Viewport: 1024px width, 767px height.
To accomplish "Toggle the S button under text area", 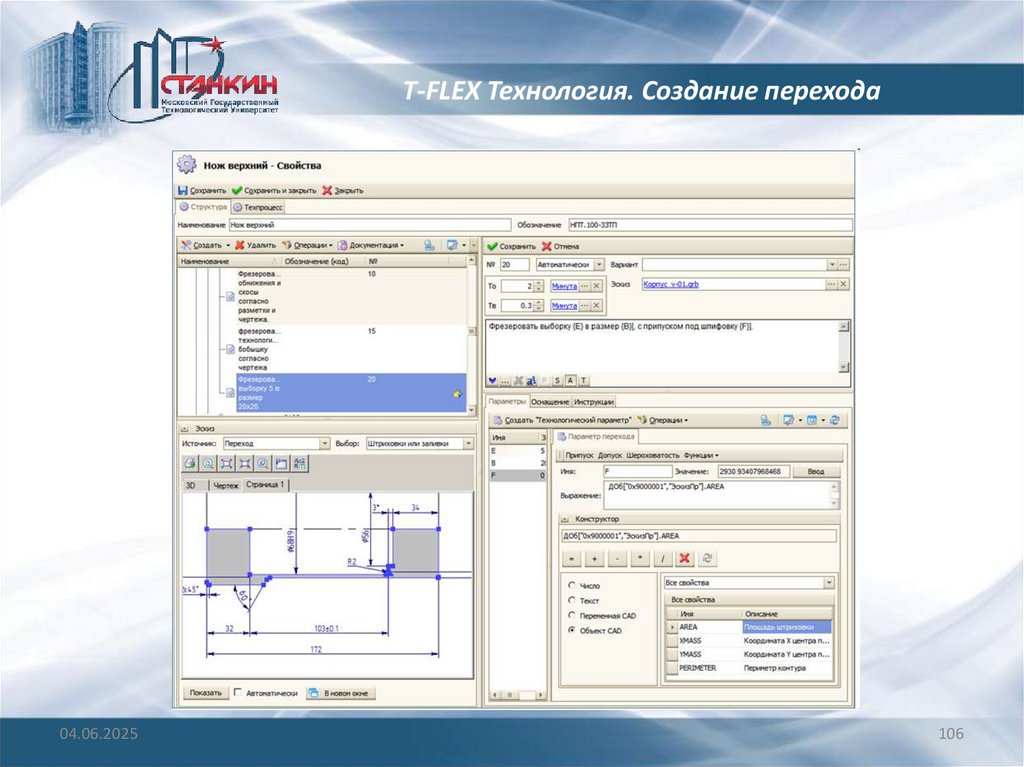I will pos(557,380).
